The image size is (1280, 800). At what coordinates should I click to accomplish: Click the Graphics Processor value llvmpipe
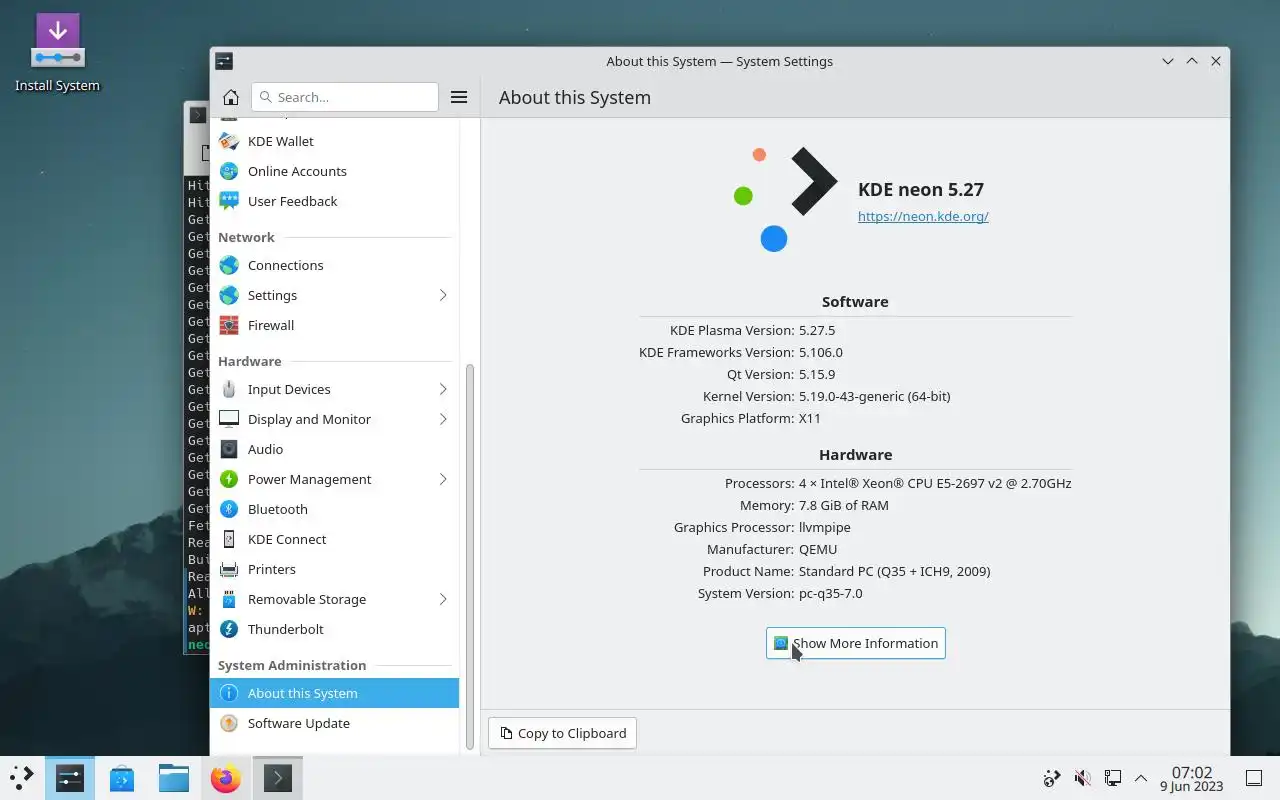(825, 527)
